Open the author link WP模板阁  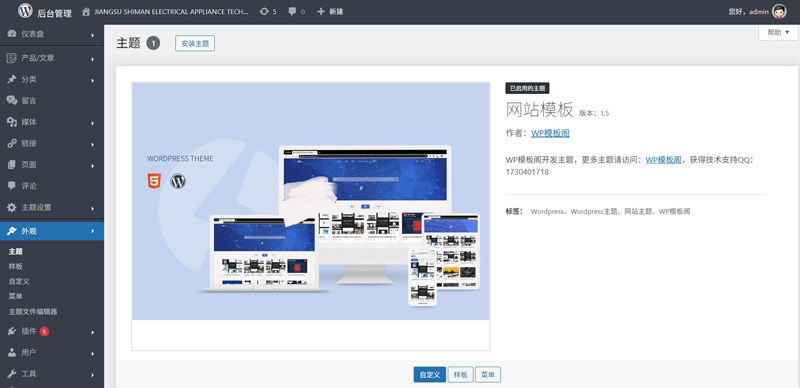[x=550, y=133]
